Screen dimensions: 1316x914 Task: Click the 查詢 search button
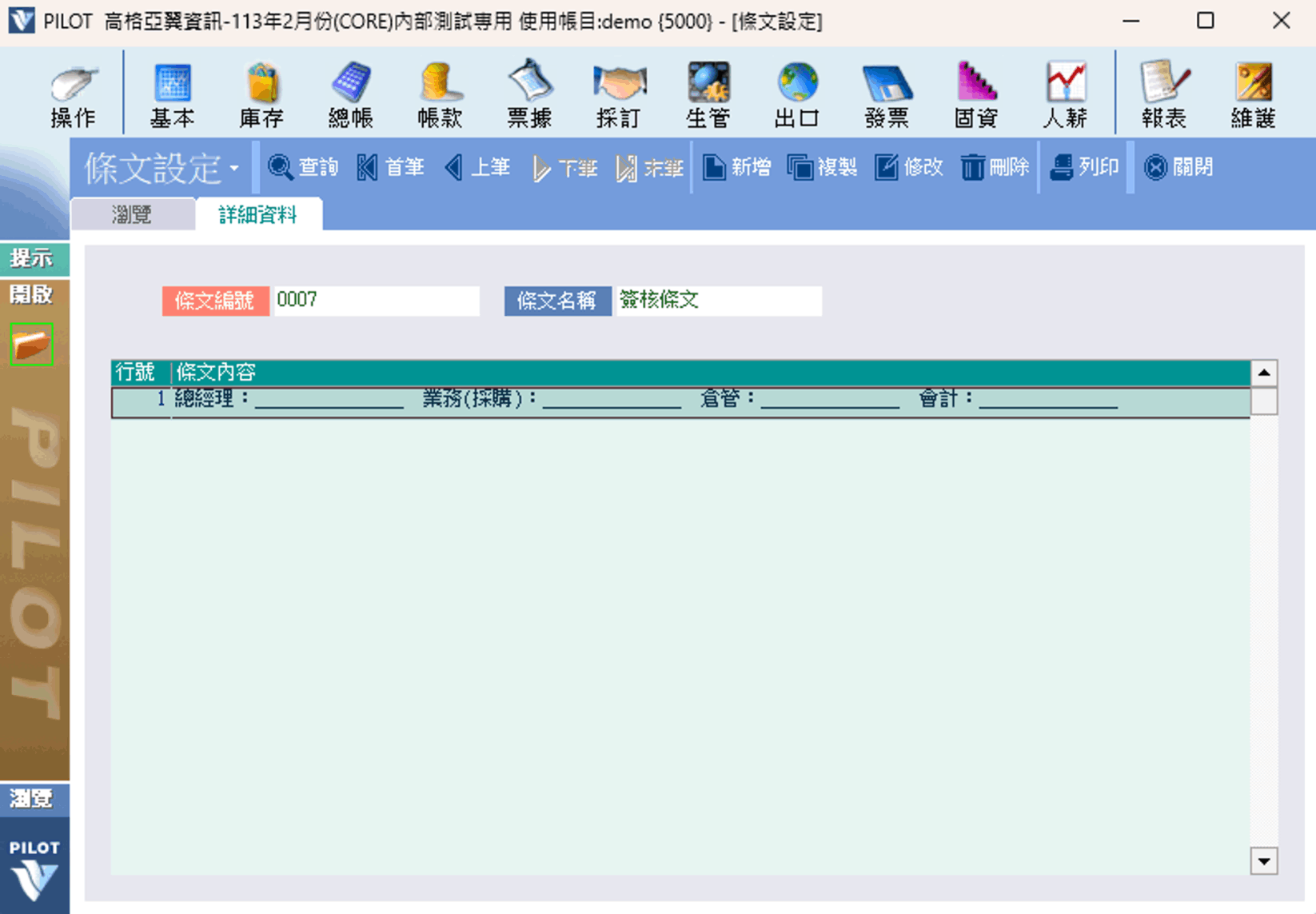pyautogui.click(x=303, y=167)
